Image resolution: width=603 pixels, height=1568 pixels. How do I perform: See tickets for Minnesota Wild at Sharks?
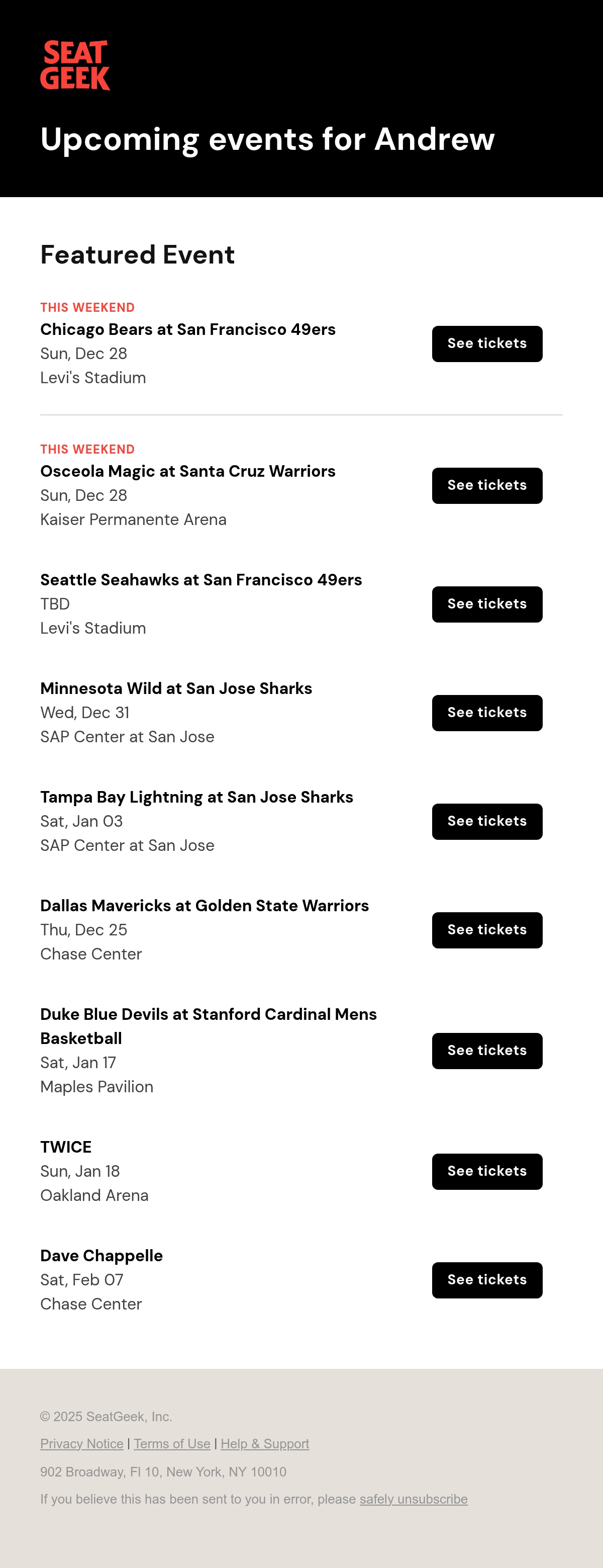coord(487,713)
